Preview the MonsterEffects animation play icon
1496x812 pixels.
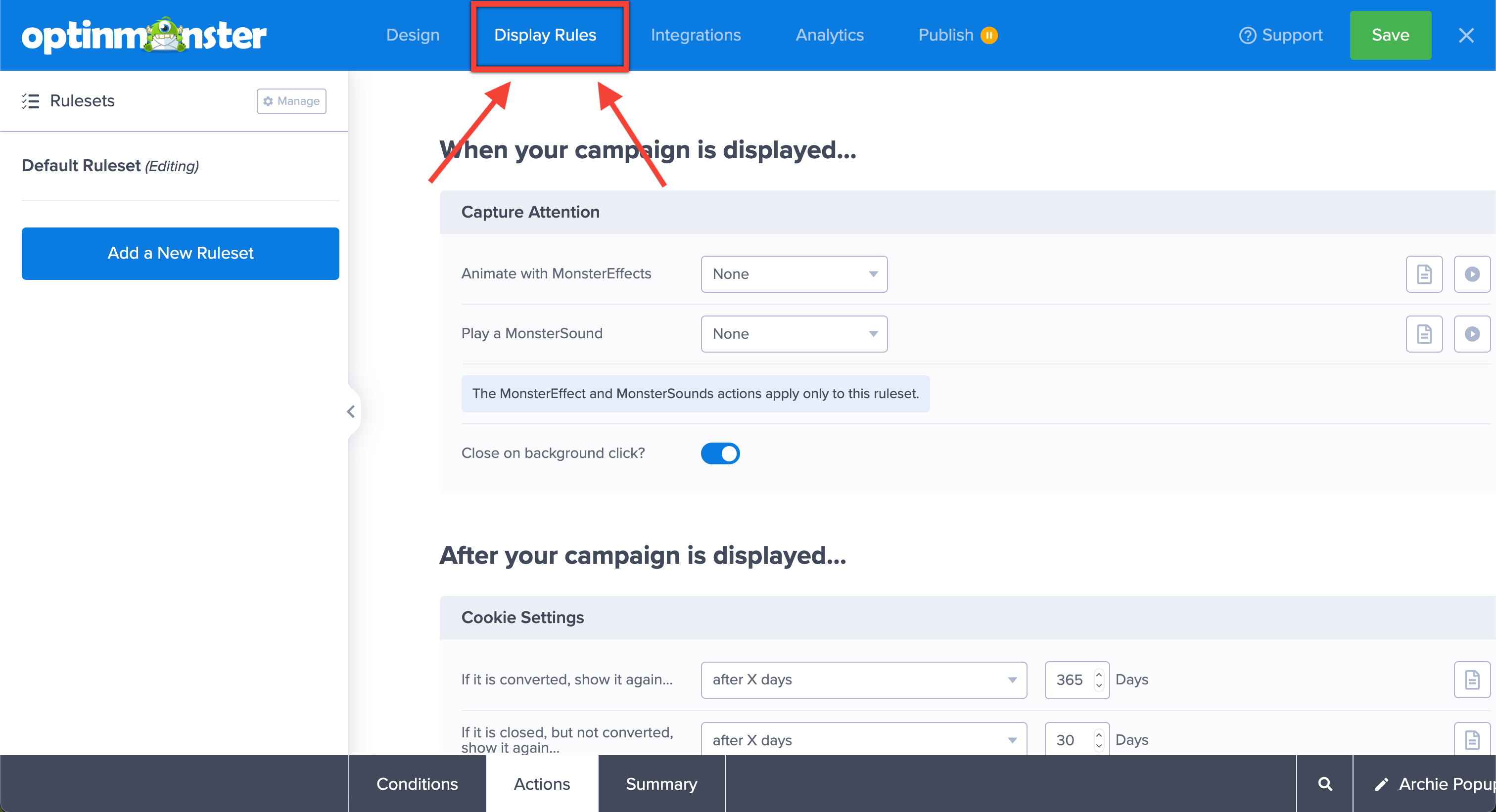(1471, 274)
